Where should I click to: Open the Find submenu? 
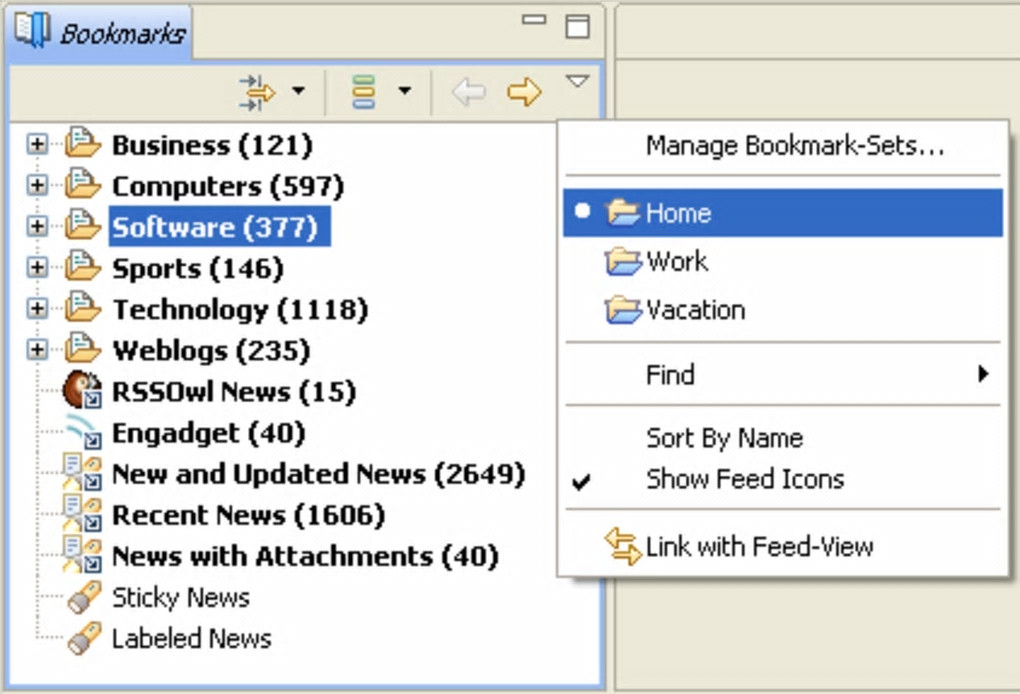pos(783,375)
